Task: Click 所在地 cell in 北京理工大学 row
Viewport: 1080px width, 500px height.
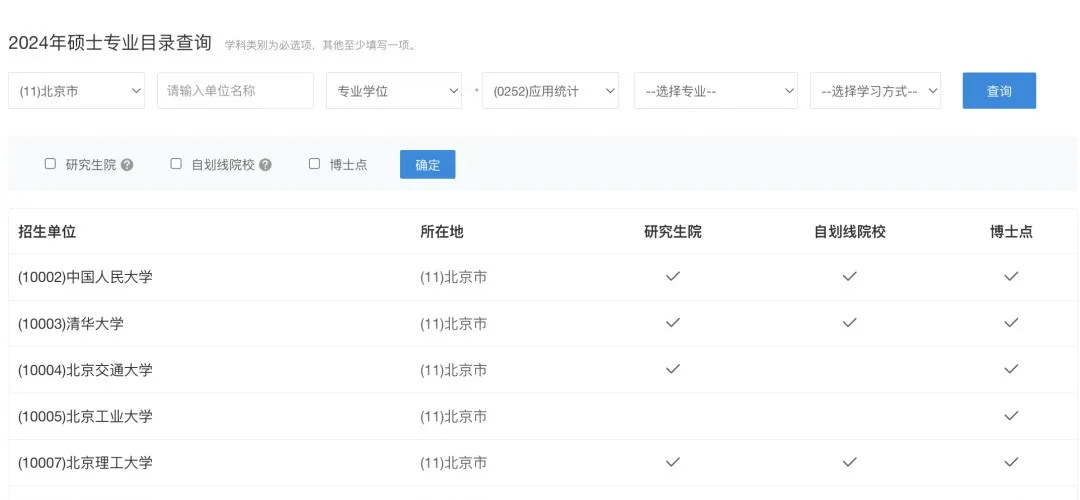Action: (x=453, y=463)
